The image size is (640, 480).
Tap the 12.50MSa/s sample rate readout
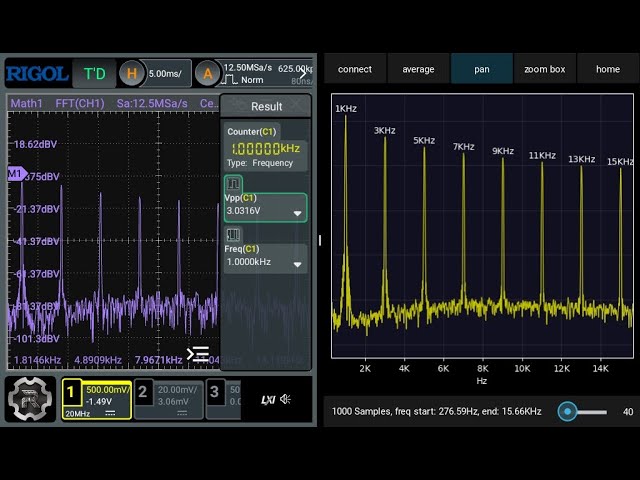(248, 68)
